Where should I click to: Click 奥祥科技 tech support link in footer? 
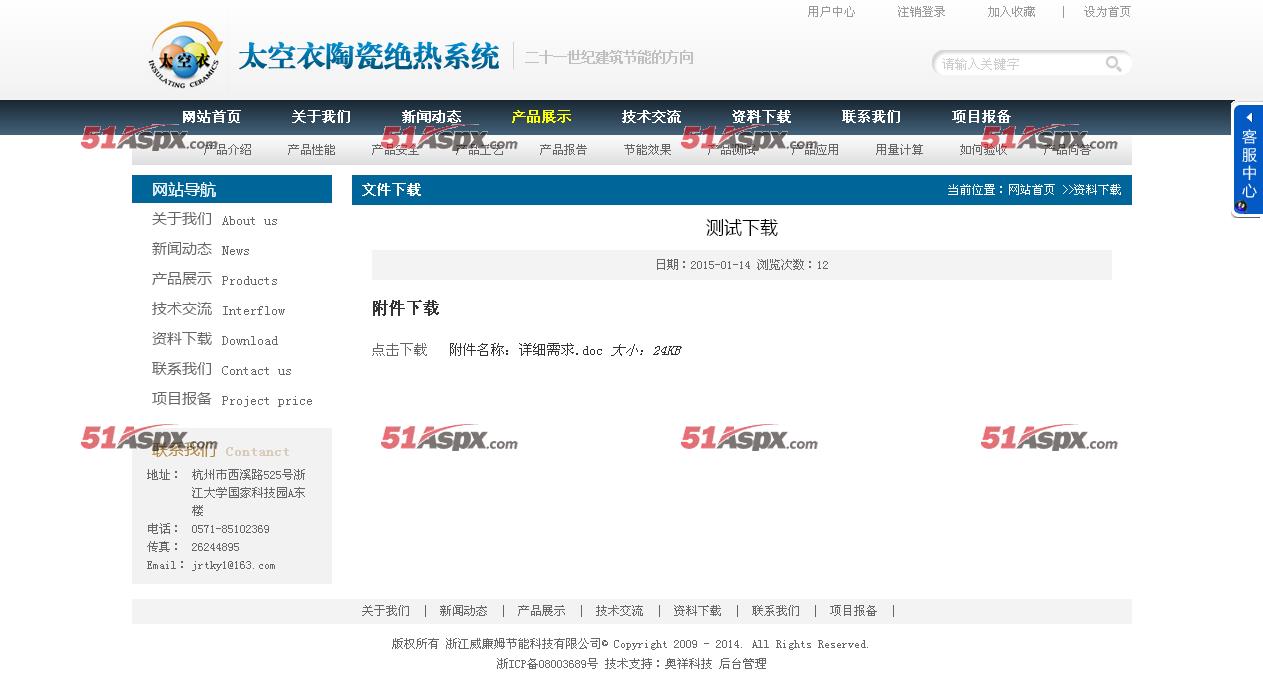(688, 664)
